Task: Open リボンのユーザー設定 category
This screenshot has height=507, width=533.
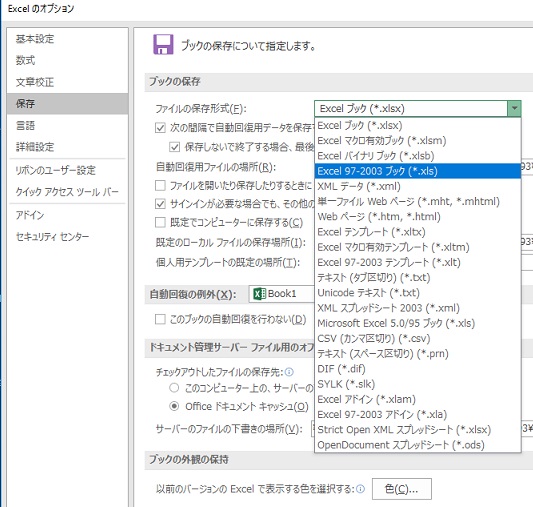Action: (x=67, y=170)
